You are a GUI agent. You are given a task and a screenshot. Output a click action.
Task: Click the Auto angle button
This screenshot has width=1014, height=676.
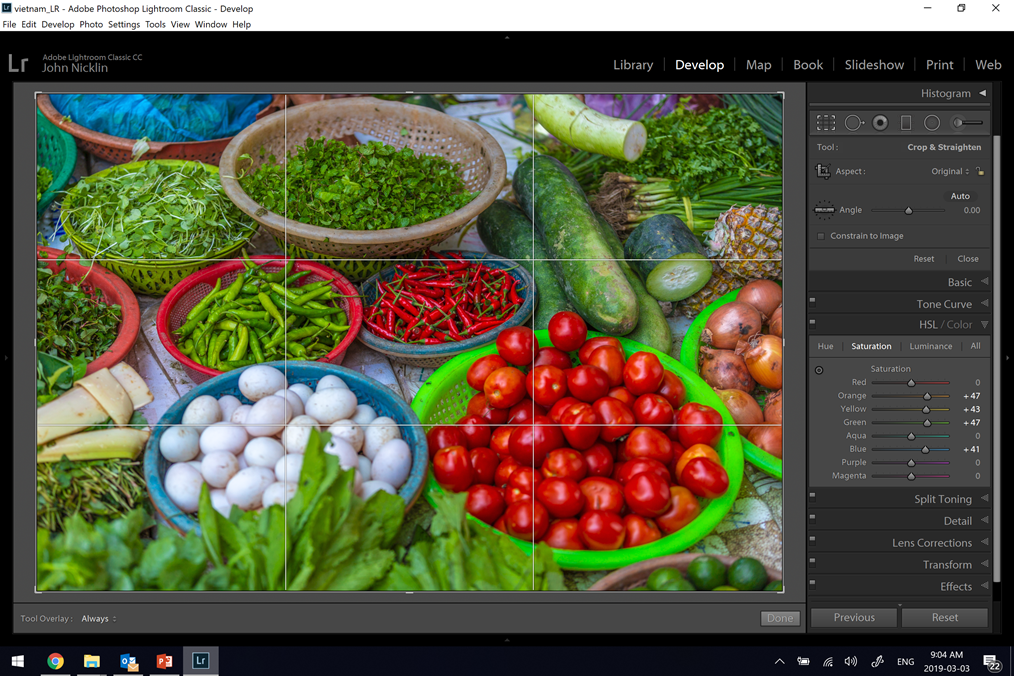pos(960,196)
